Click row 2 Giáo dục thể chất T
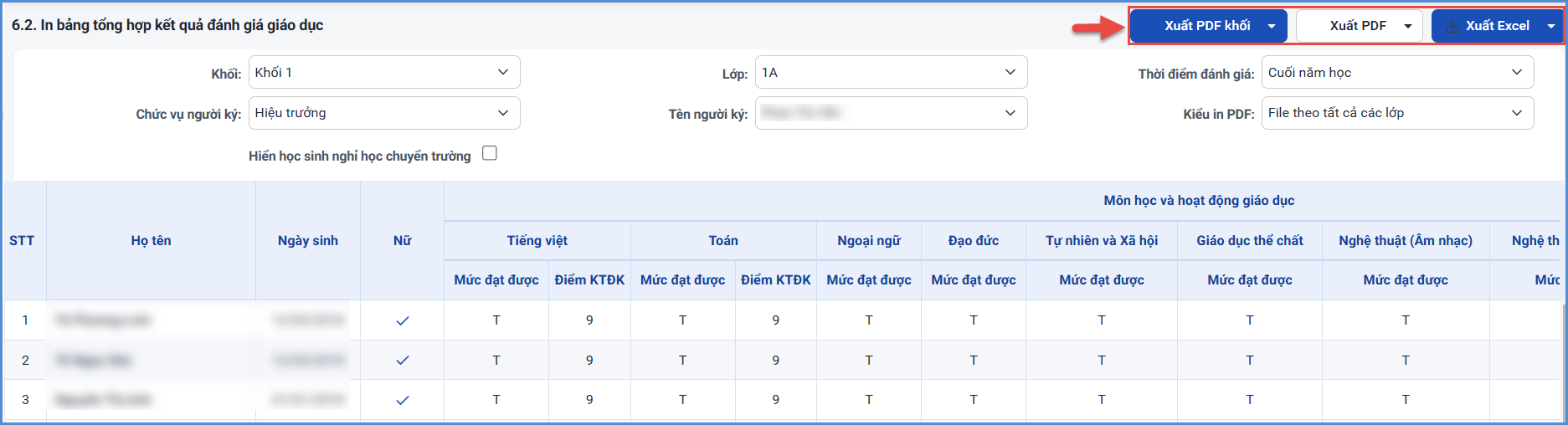The image size is (1568, 425). (1250, 361)
